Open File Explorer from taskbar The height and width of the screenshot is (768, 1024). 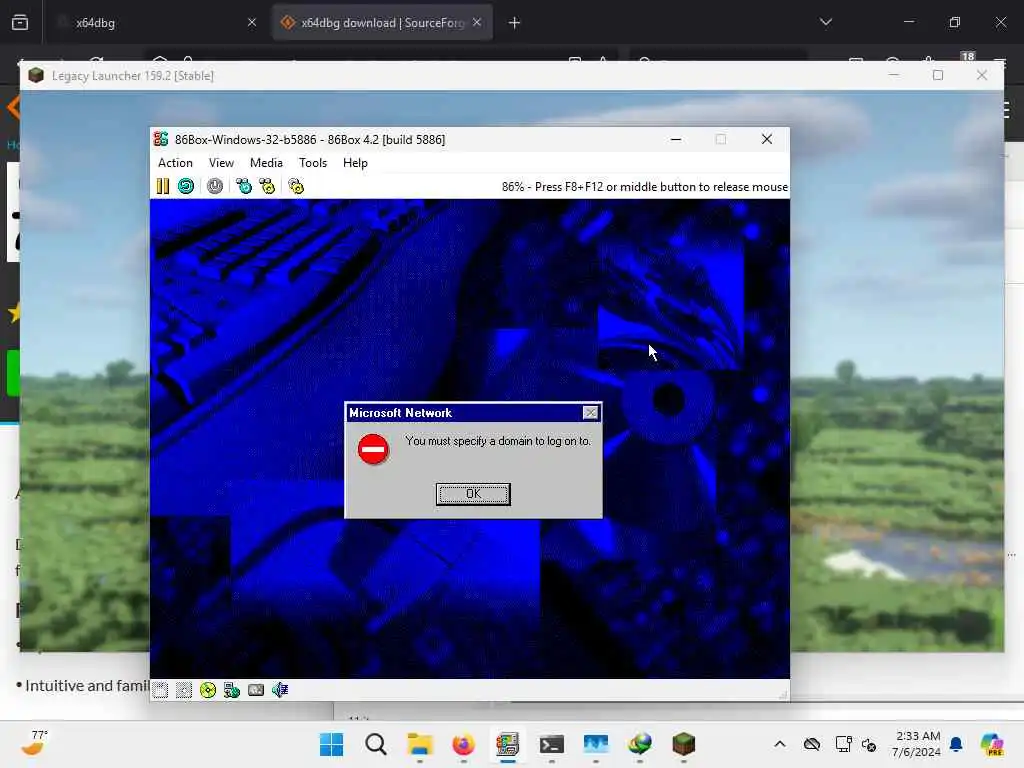click(x=419, y=744)
